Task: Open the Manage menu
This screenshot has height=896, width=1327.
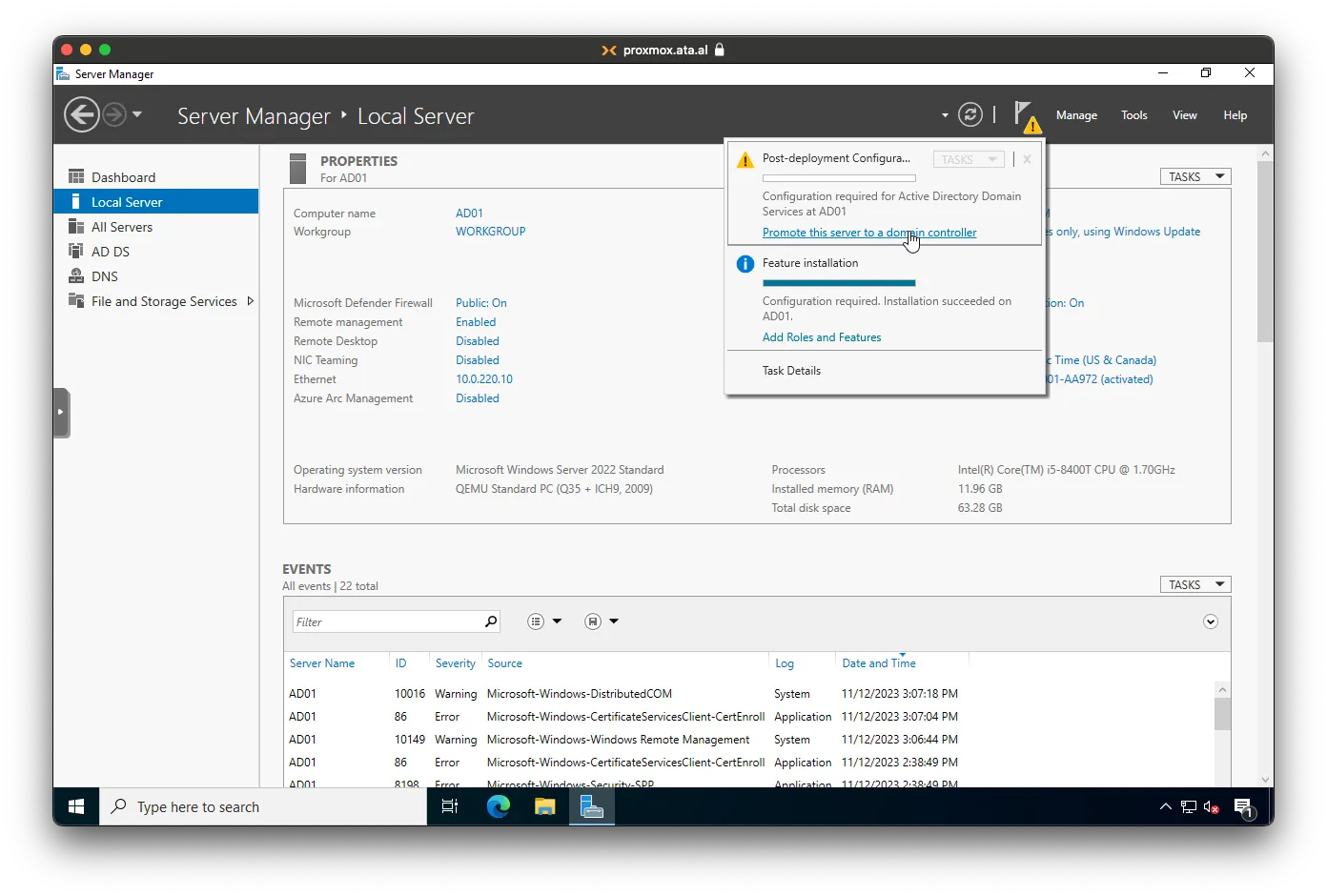Action: 1076,115
